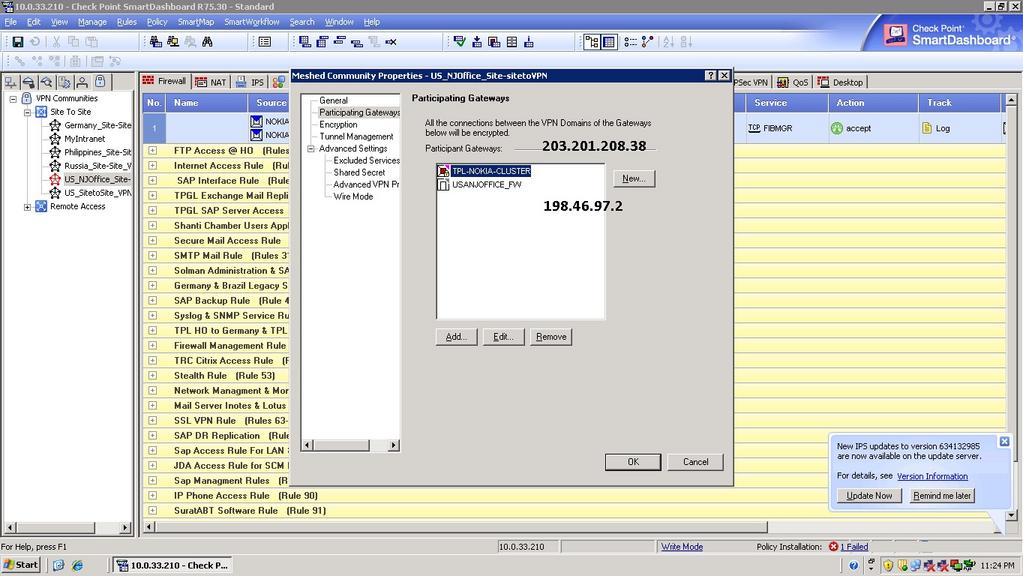The image size is (1023, 576).
Task: Select Shared Secret in the dialog tree
Action: click(359, 173)
